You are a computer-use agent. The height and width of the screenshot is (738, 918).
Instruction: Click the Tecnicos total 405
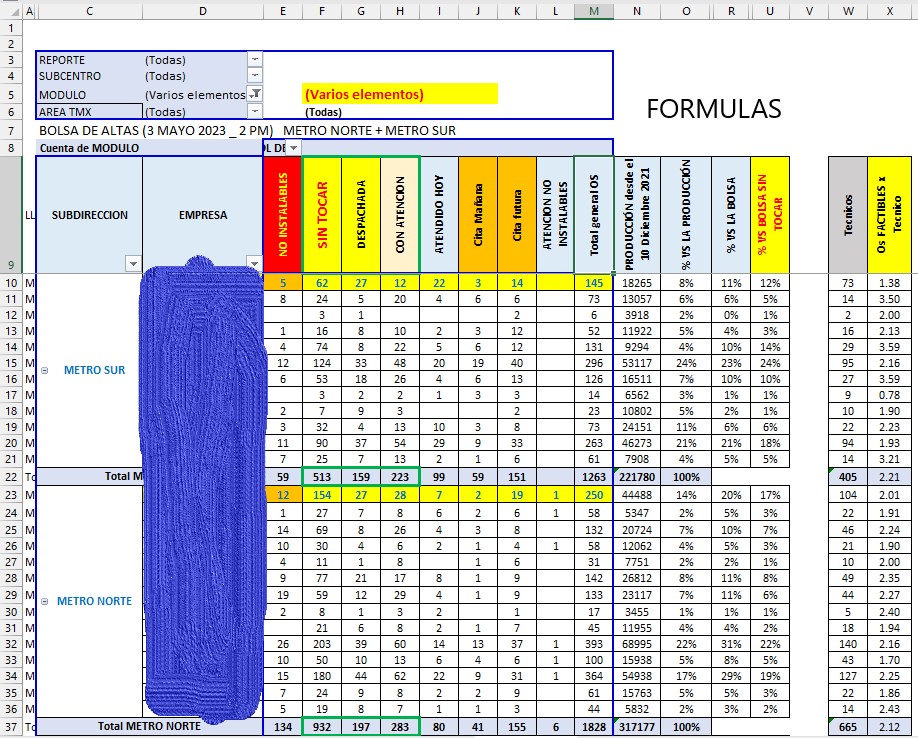(848, 477)
